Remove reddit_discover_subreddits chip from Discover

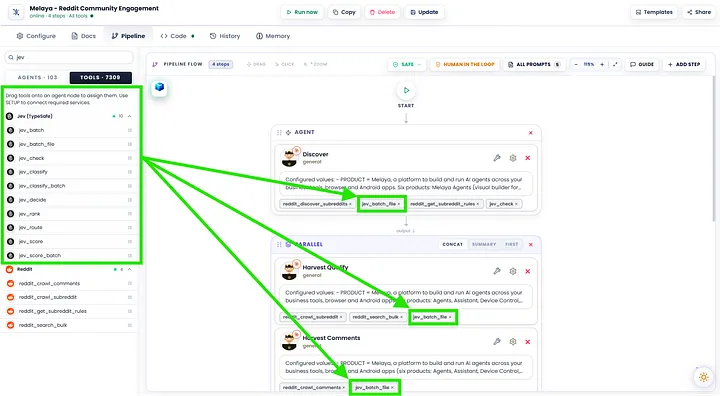click(350, 204)
